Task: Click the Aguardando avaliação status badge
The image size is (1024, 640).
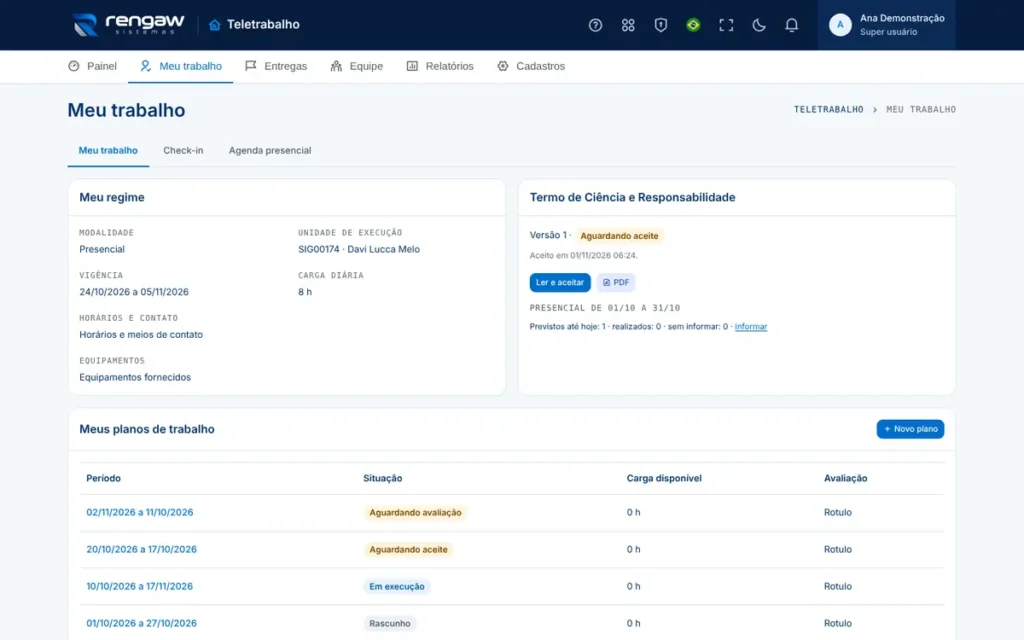Action: [415, 513]
